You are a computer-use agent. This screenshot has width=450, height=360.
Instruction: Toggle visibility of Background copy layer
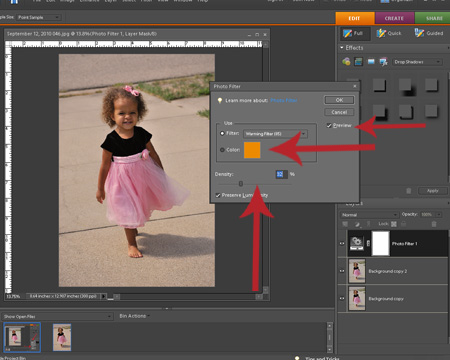pyautogui.click(x=342, y=298)
